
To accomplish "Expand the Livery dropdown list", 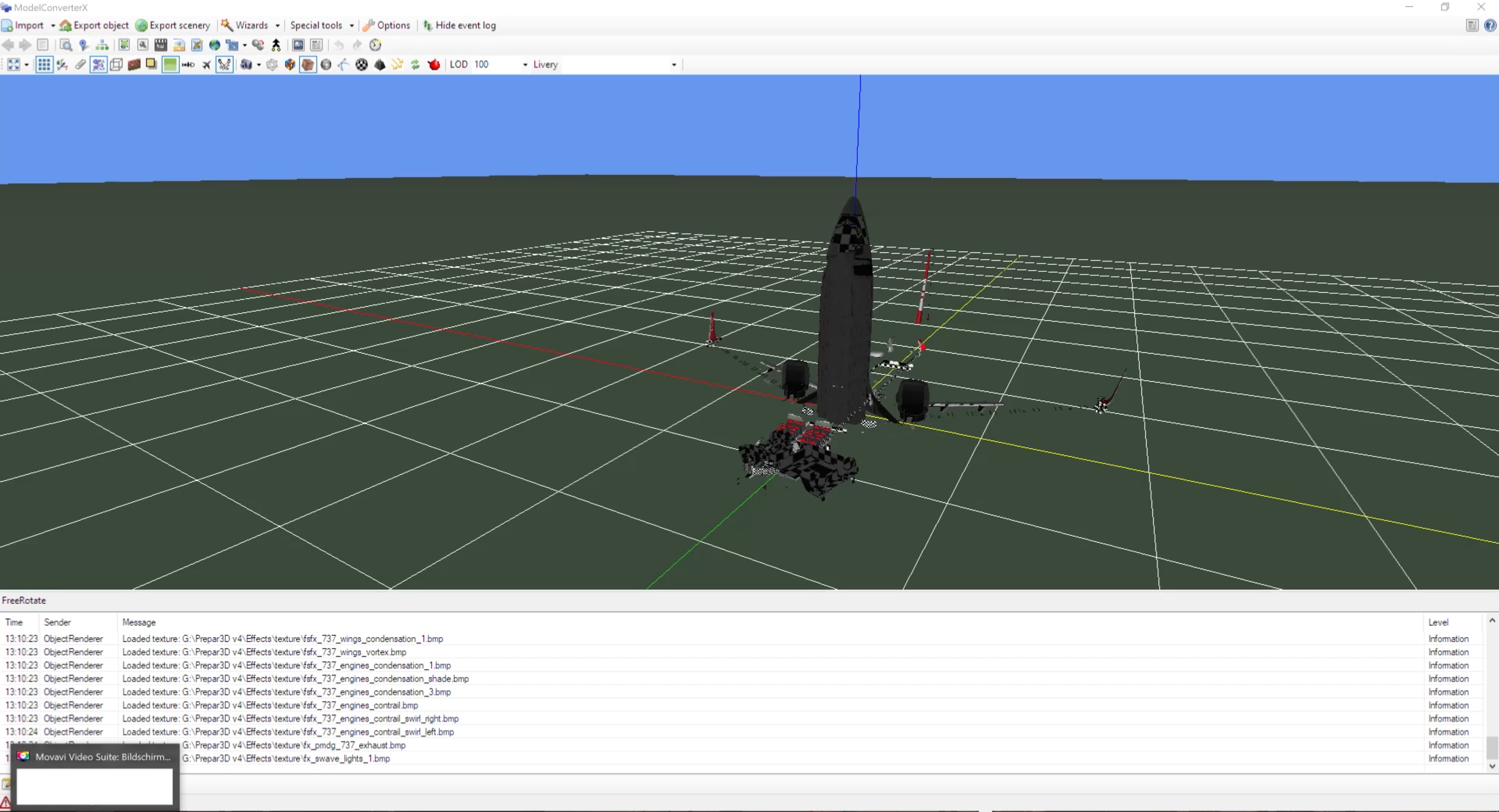I will tap(674, 65).
